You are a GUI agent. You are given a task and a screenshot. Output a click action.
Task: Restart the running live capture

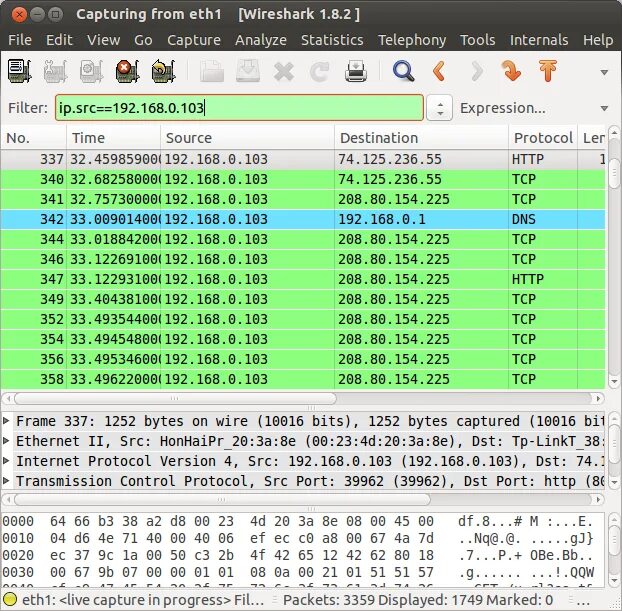tap(163, 71)
